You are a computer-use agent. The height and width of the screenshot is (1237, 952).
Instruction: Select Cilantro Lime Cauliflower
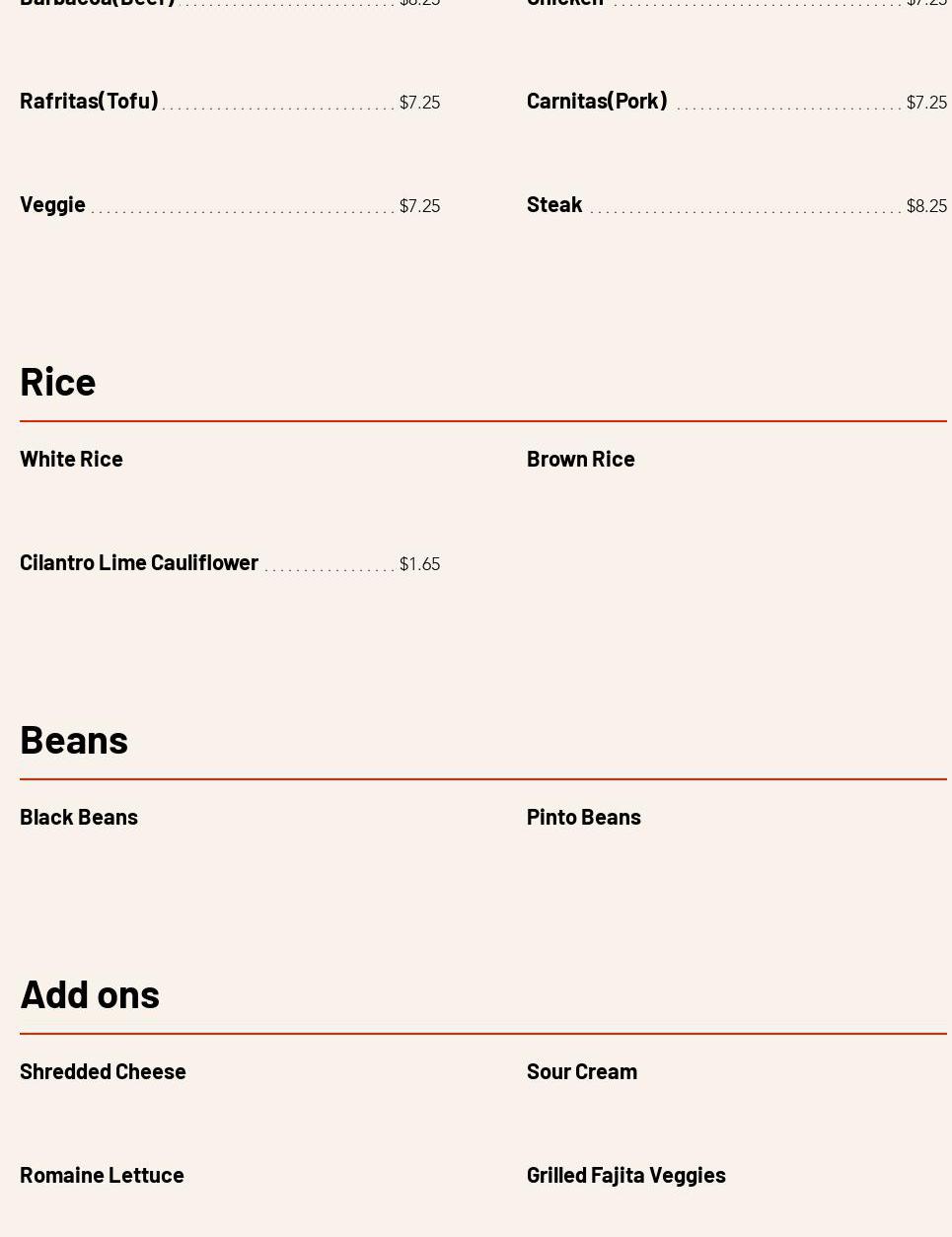pyautogui.click(x=139, y=562)
